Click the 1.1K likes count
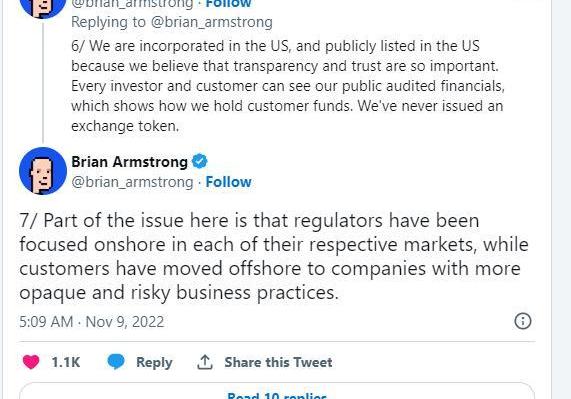The width and height of the screenshot is (571, 399). click(66, 362)
